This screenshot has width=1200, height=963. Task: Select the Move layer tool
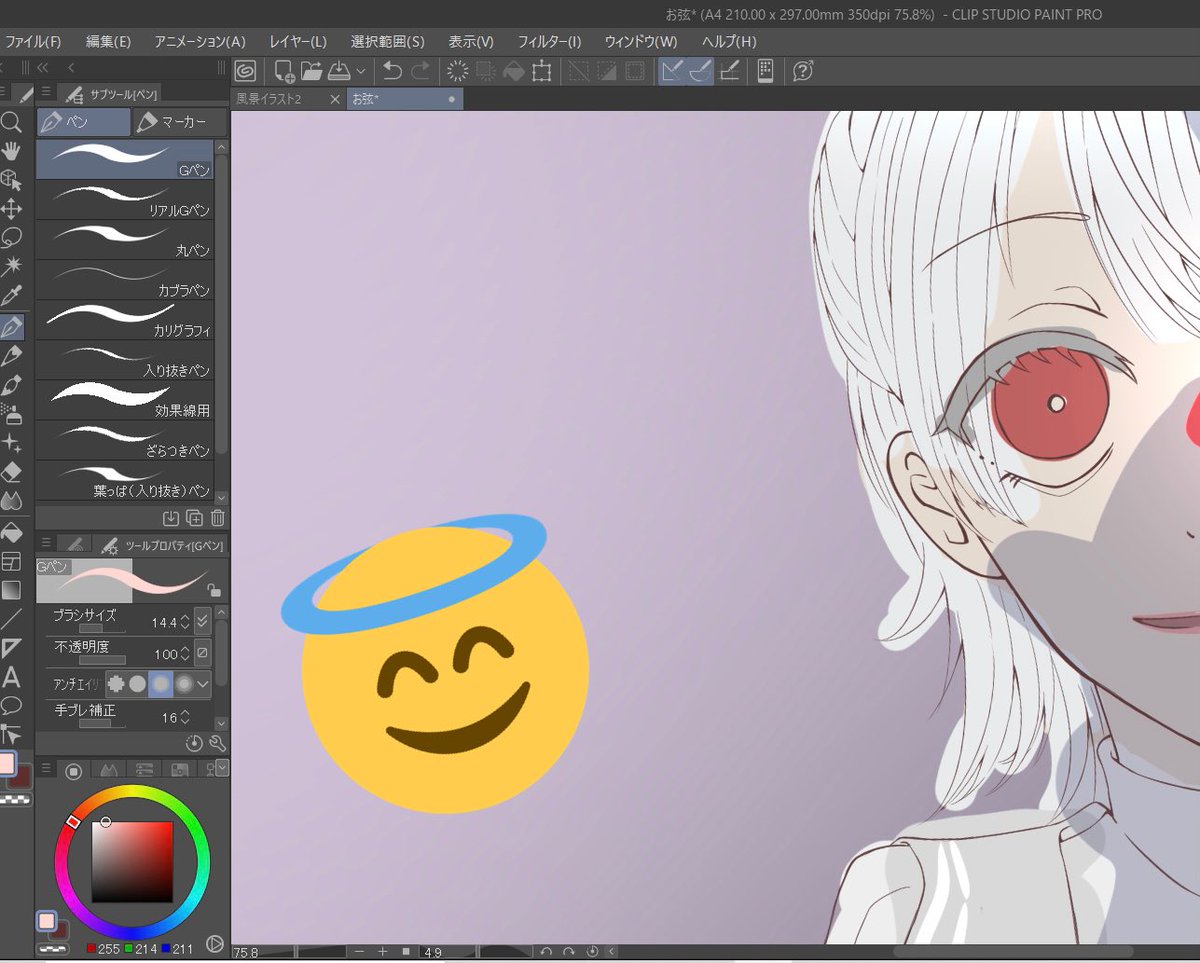coord(11,209)
